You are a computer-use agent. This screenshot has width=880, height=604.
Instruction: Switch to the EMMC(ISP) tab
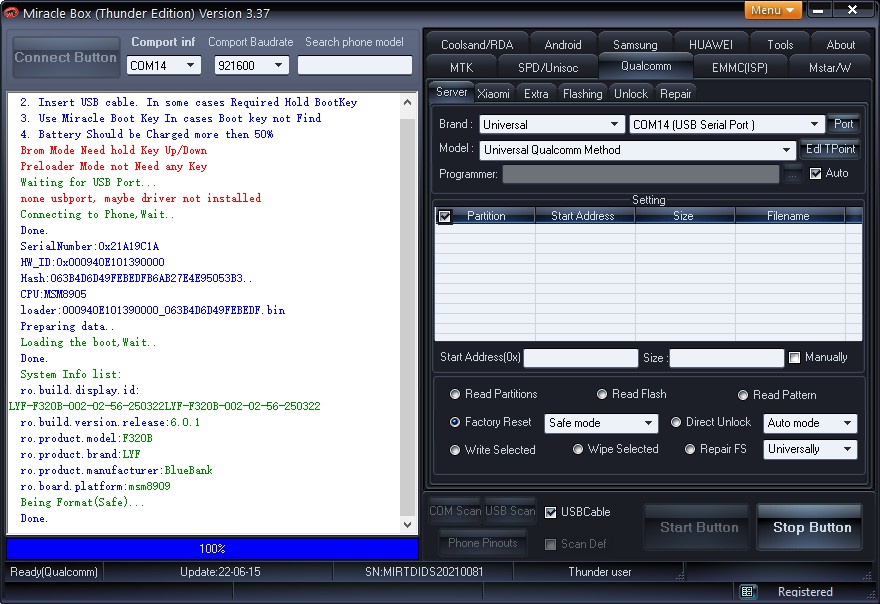(x=740, y=67)
